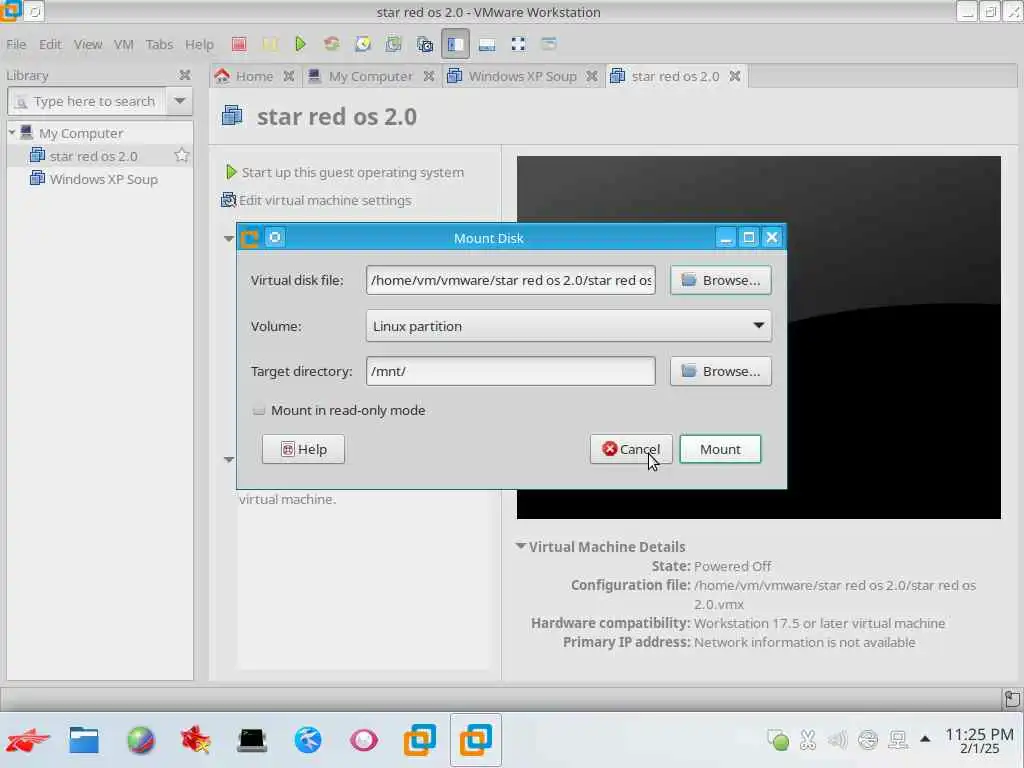This screenshot has width=1024, height=768.
Task: Click the yellow Suspend toolbar icon
Action: [x=270, y=44]
